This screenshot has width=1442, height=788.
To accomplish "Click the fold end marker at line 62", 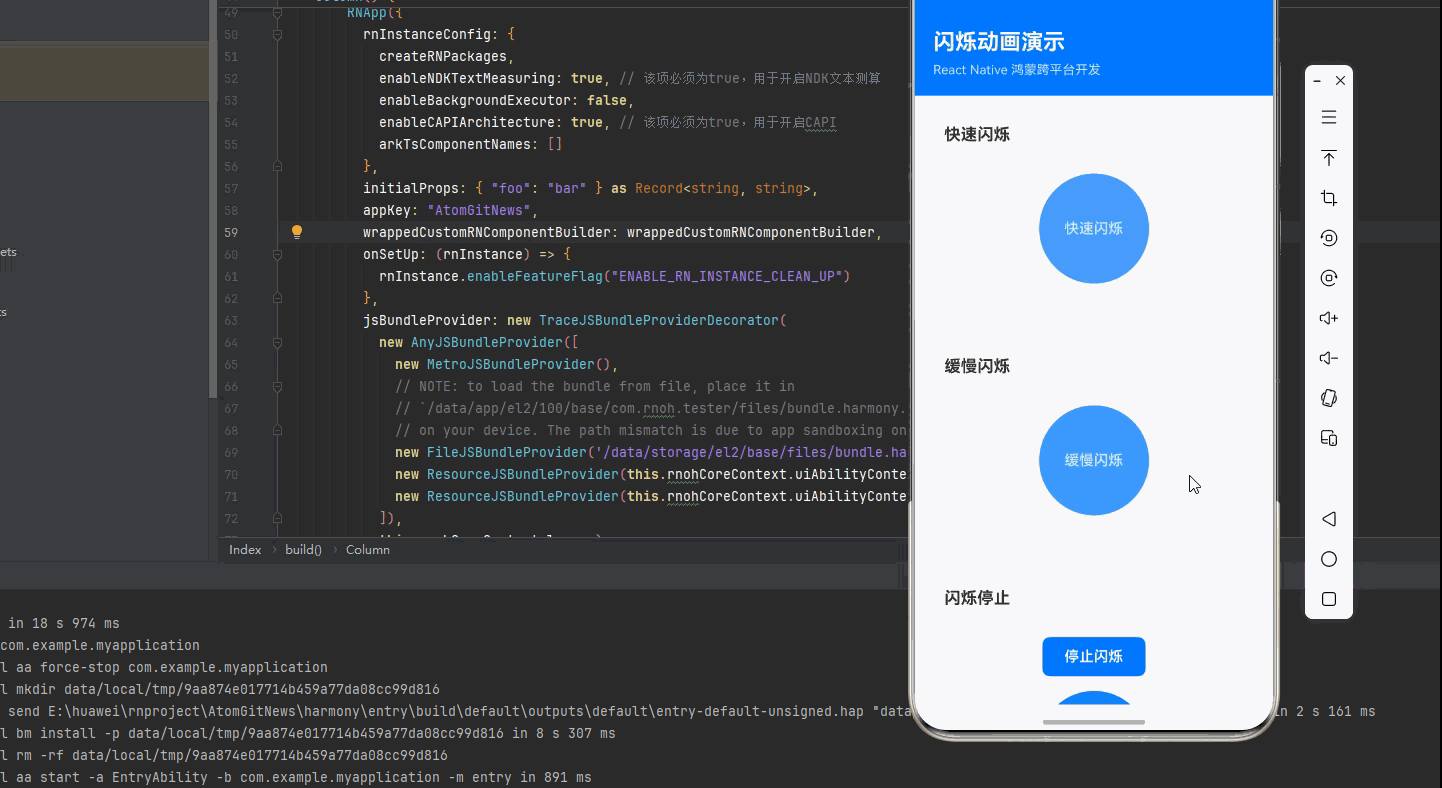I will pyautogui.click(x=277, y=298).
